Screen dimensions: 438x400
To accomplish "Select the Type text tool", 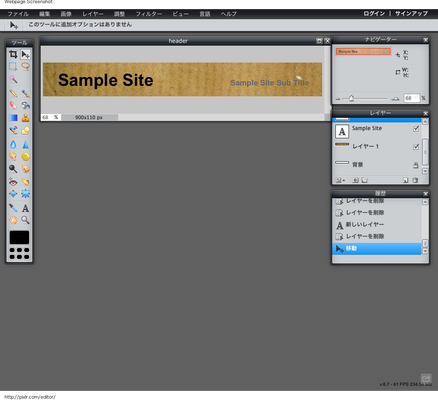I will [25, 208].
